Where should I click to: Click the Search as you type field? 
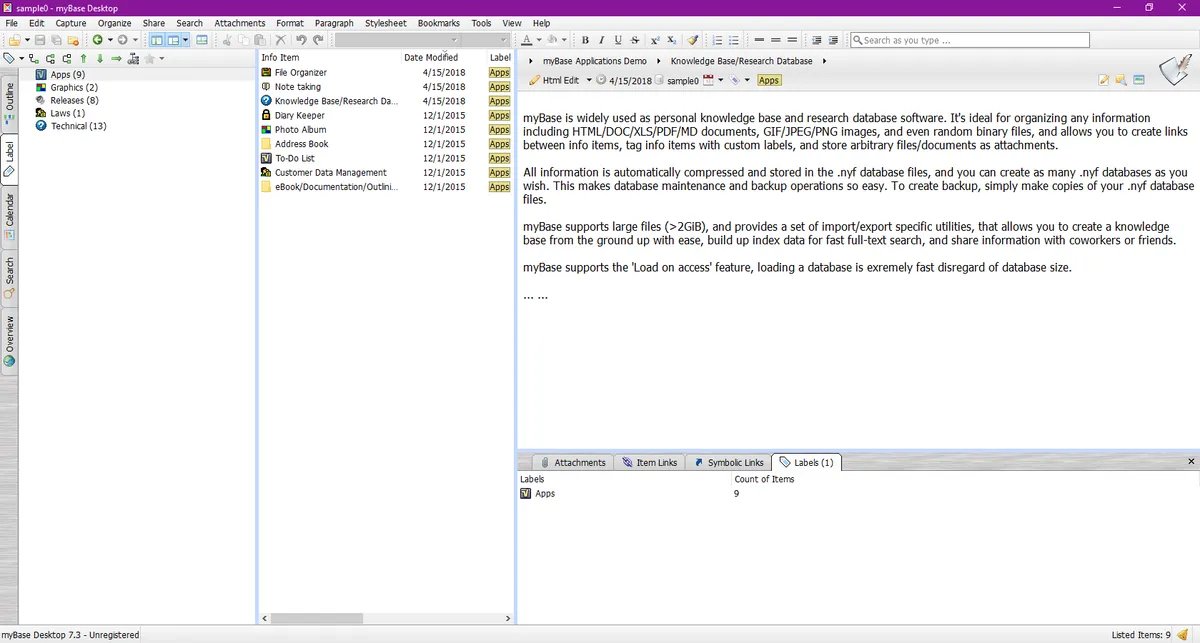969,40
